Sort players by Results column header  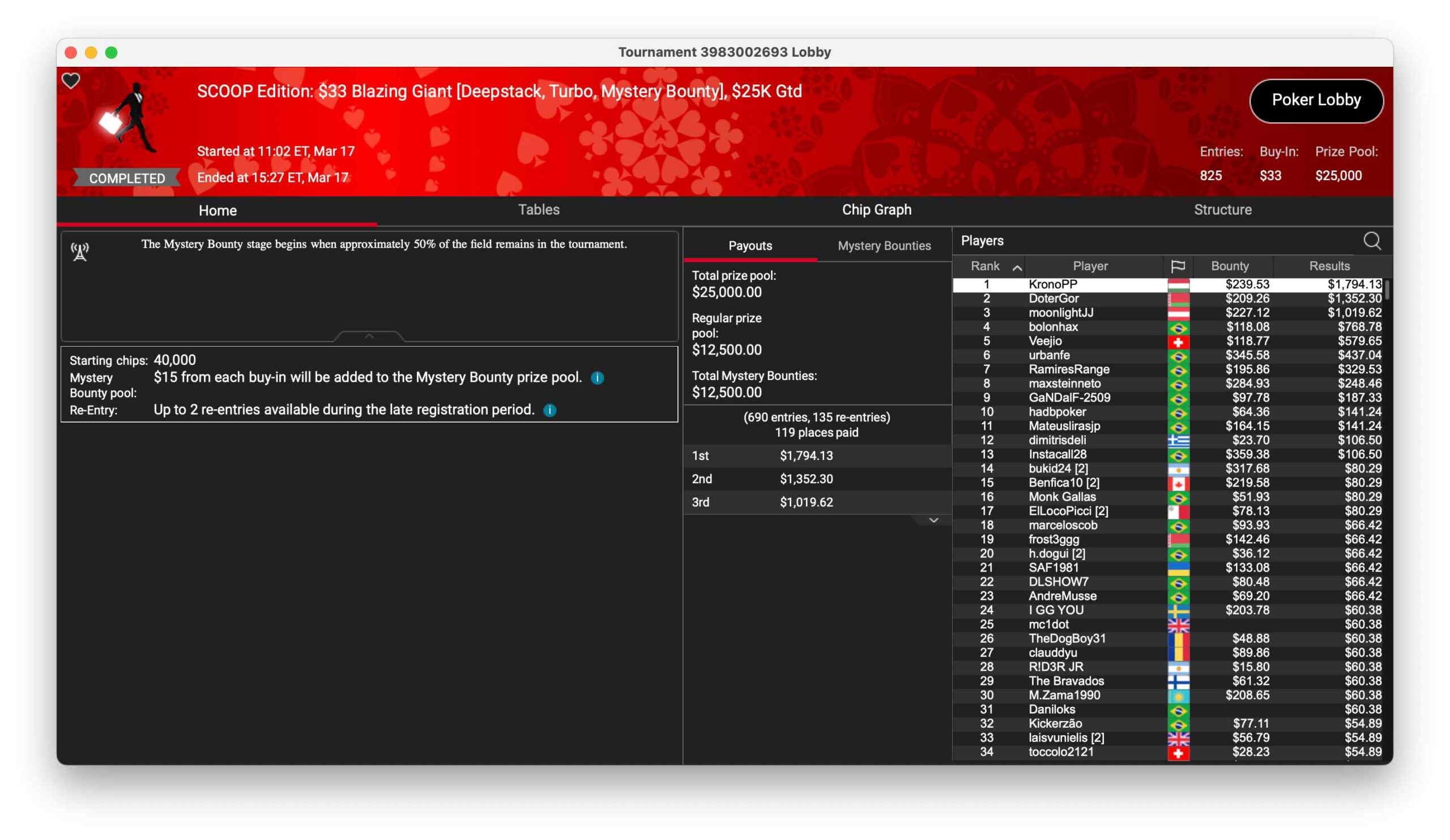(x=1329, y=266)
